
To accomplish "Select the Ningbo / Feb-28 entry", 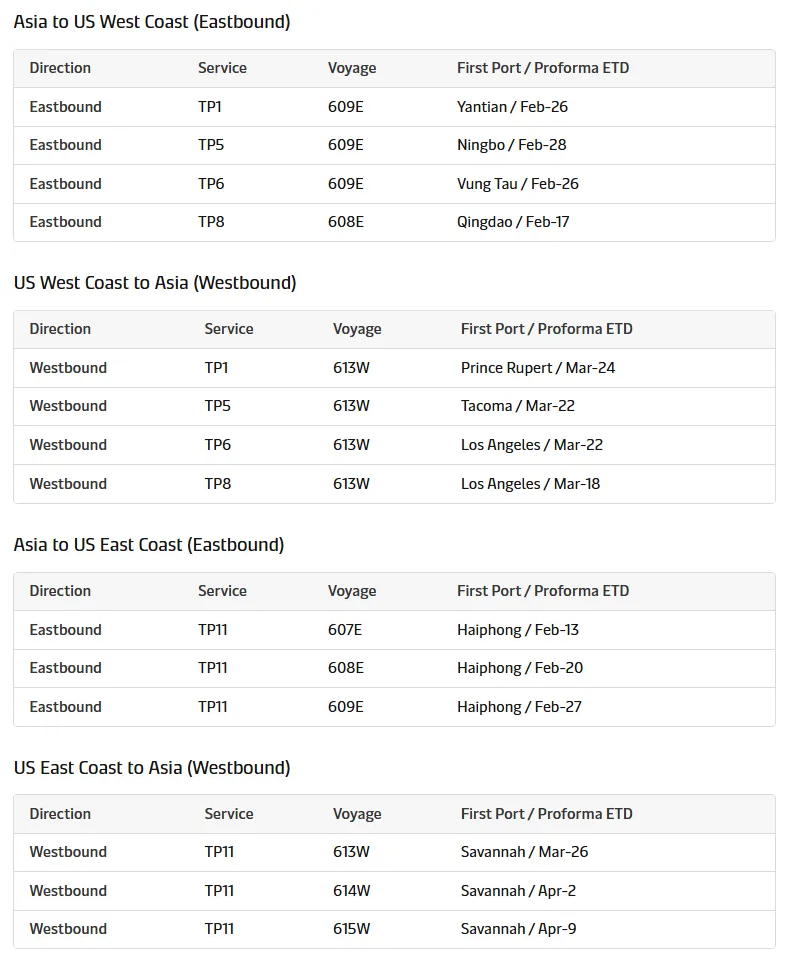I will [511, 145].
